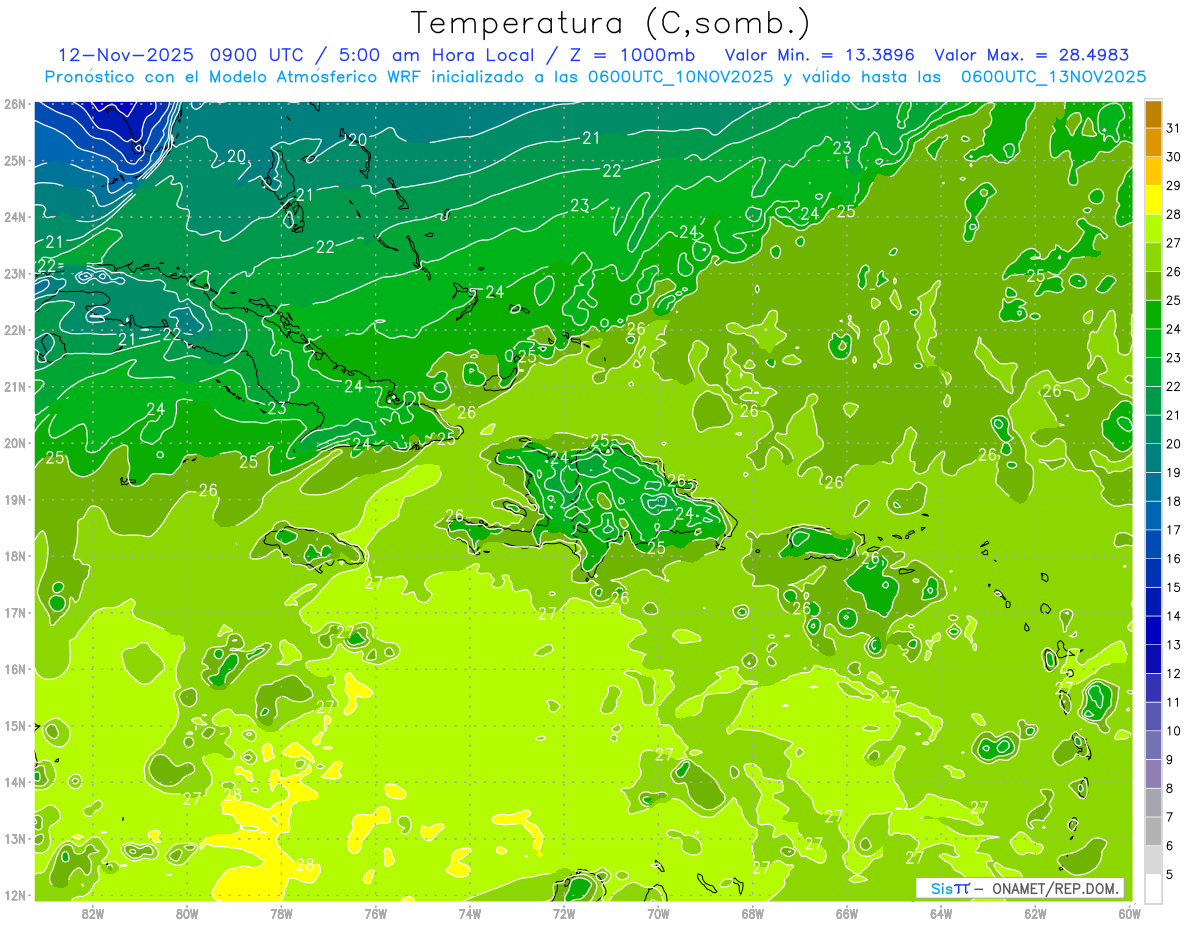Click the '13N' latitude axis label
This screenshot has height=927, width=1200.
pyautogui.click(x=15, y=839)
